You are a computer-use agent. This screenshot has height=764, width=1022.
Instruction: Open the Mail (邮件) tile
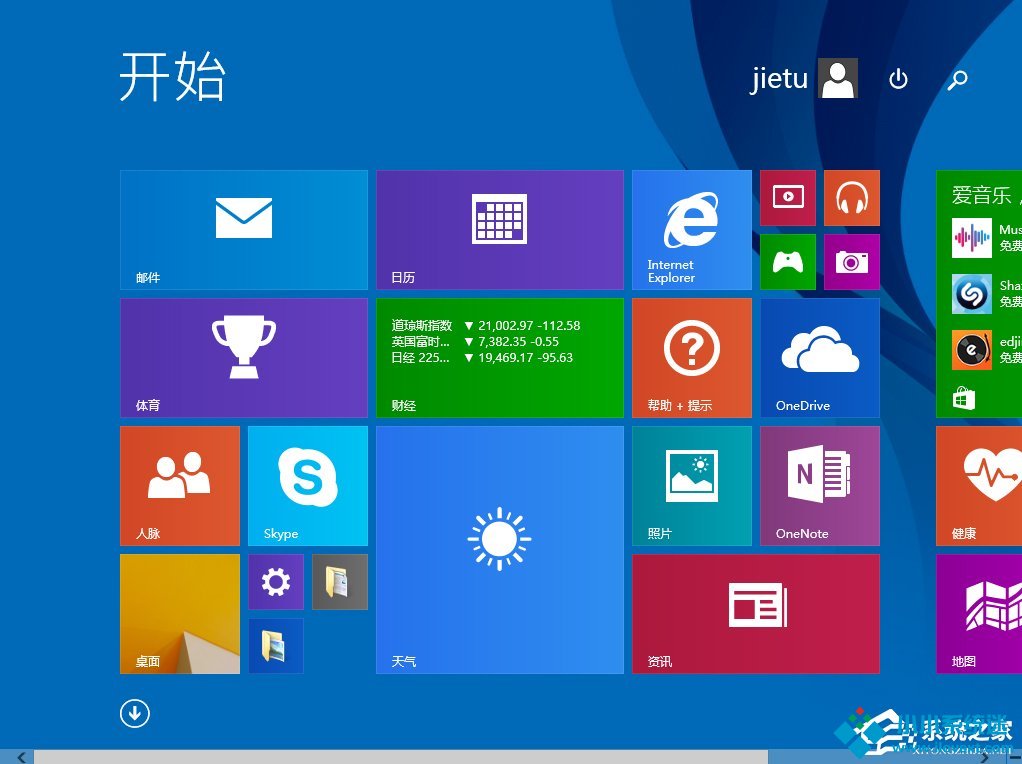(x=244, y=229)
